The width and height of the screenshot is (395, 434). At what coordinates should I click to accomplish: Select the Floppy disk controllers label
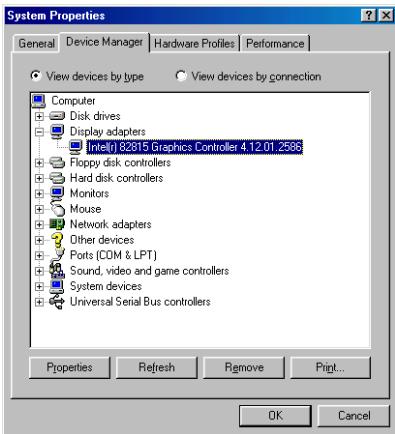coord(120,163)
